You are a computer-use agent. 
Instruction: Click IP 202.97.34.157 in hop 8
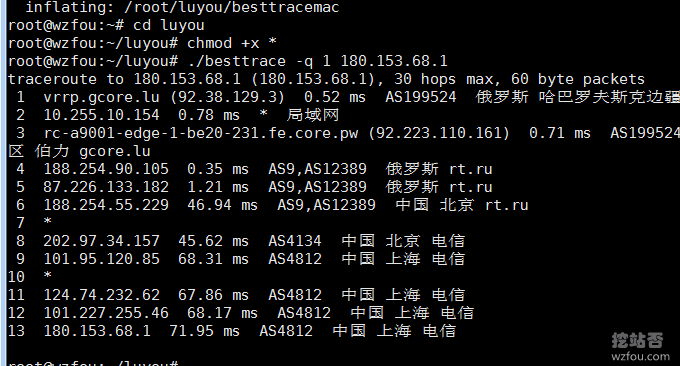[101, 241]
